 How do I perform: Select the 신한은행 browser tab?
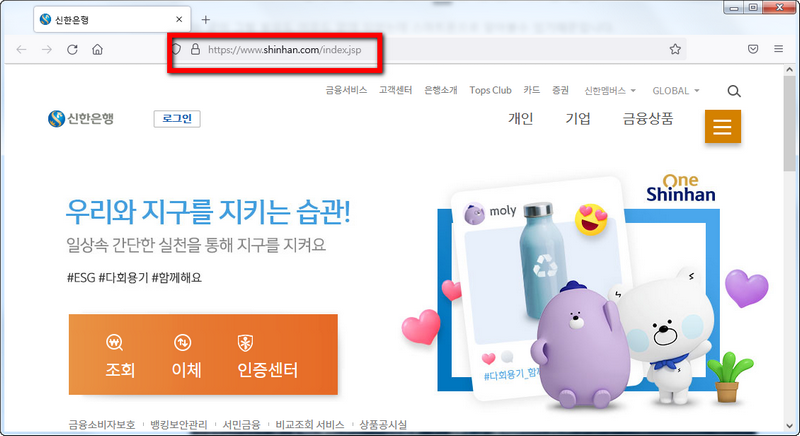(112, 19)
